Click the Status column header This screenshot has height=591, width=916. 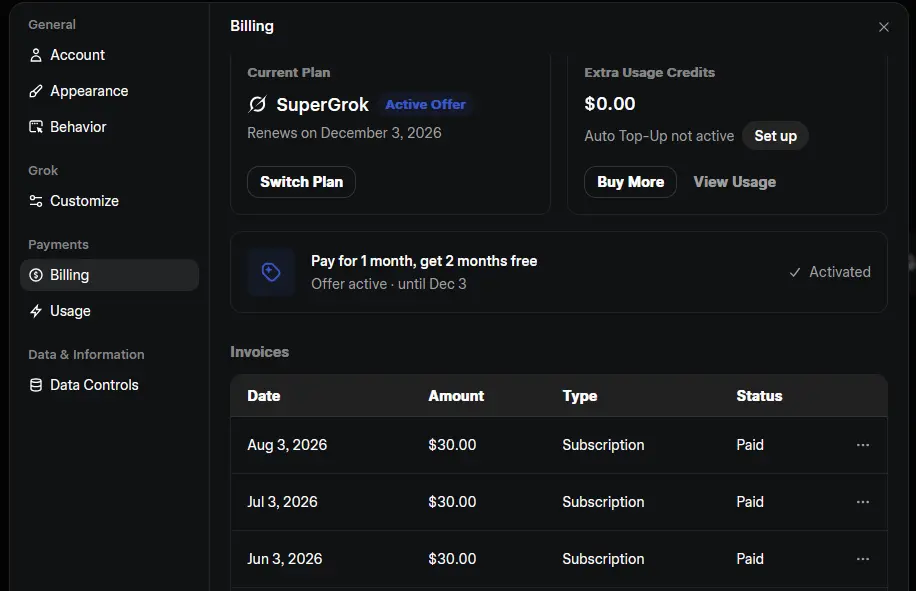759,396
